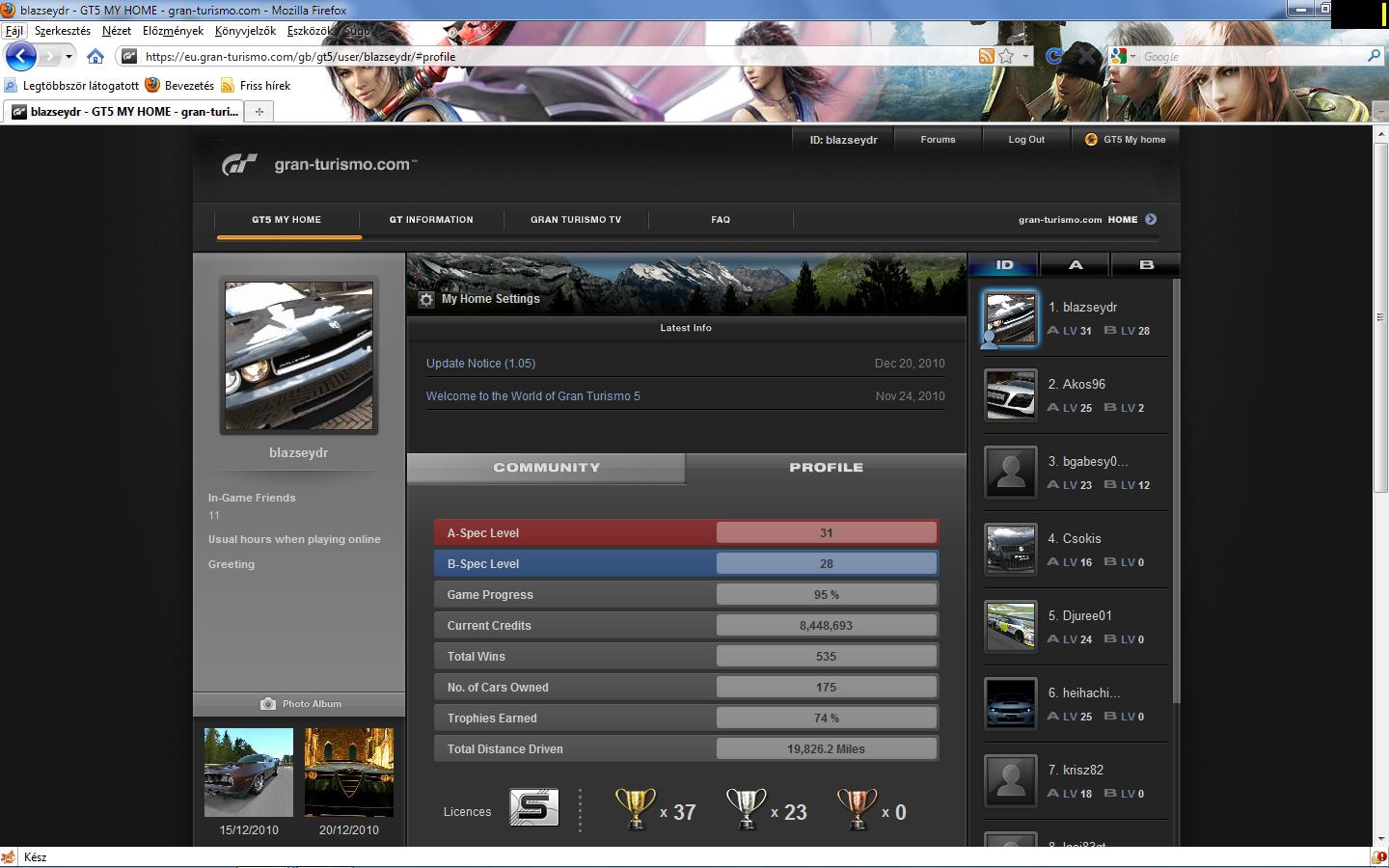Viewport: 1389px width, 868px height.
Task: Click the GT5 My home header button
Action: click(1125, 140)
